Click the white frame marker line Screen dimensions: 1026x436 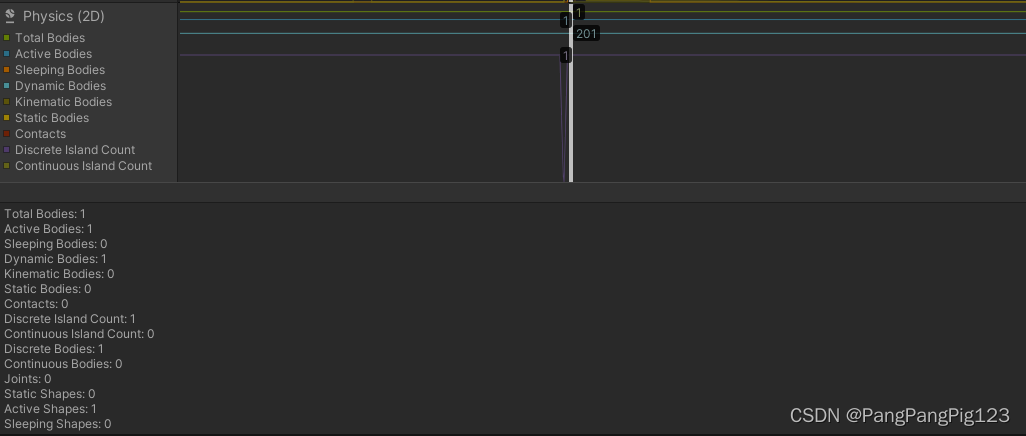pyautogui.click(x=571, y=92)
